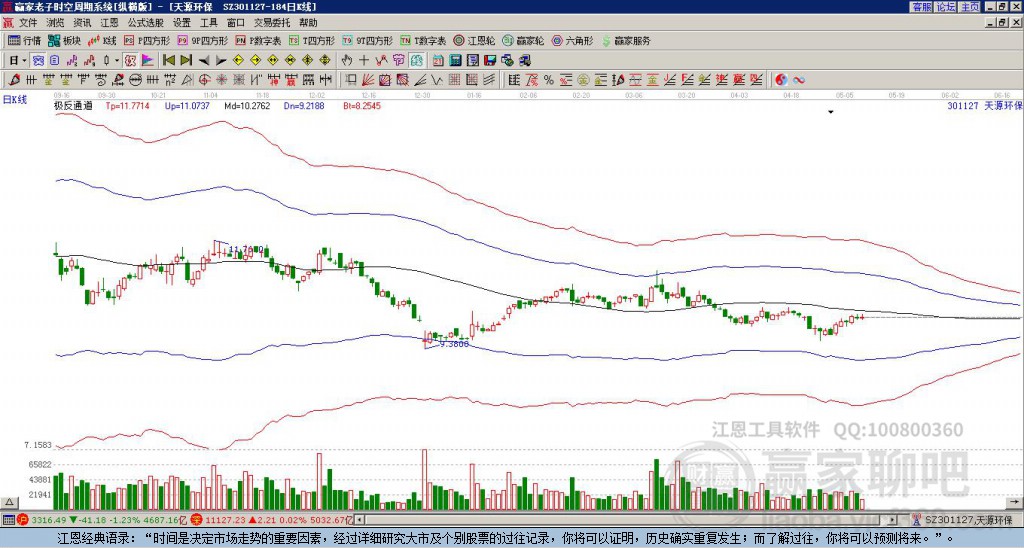Click scrollbar right arrow at bottom
The height and width of the screenshot is (548, 1024).
tap(892, 520)
